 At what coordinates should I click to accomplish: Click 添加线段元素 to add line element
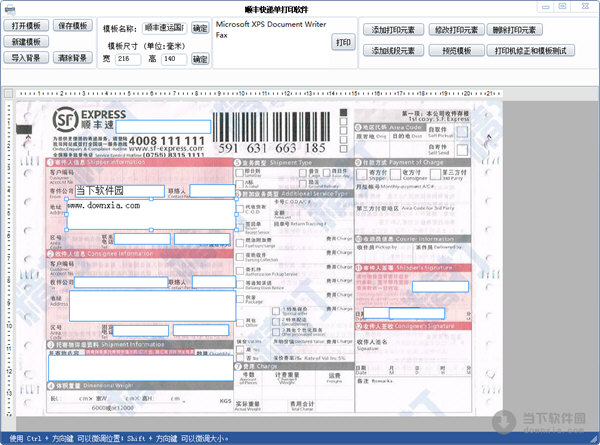pyautogui.click(x=393, y=51)
